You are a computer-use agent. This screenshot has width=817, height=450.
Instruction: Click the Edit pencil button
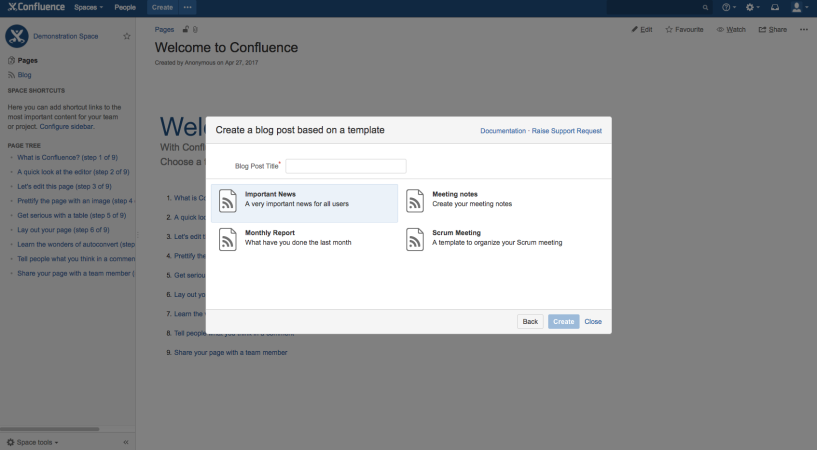642,30
